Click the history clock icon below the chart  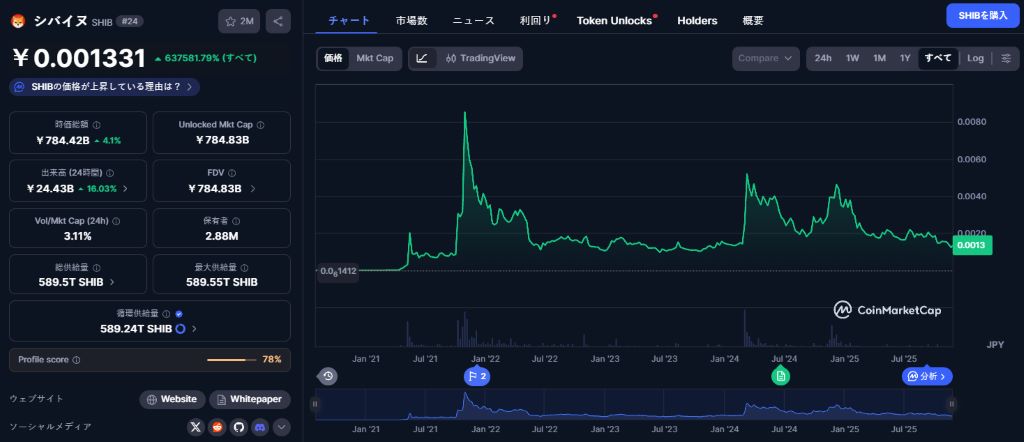tap(329, 376)
